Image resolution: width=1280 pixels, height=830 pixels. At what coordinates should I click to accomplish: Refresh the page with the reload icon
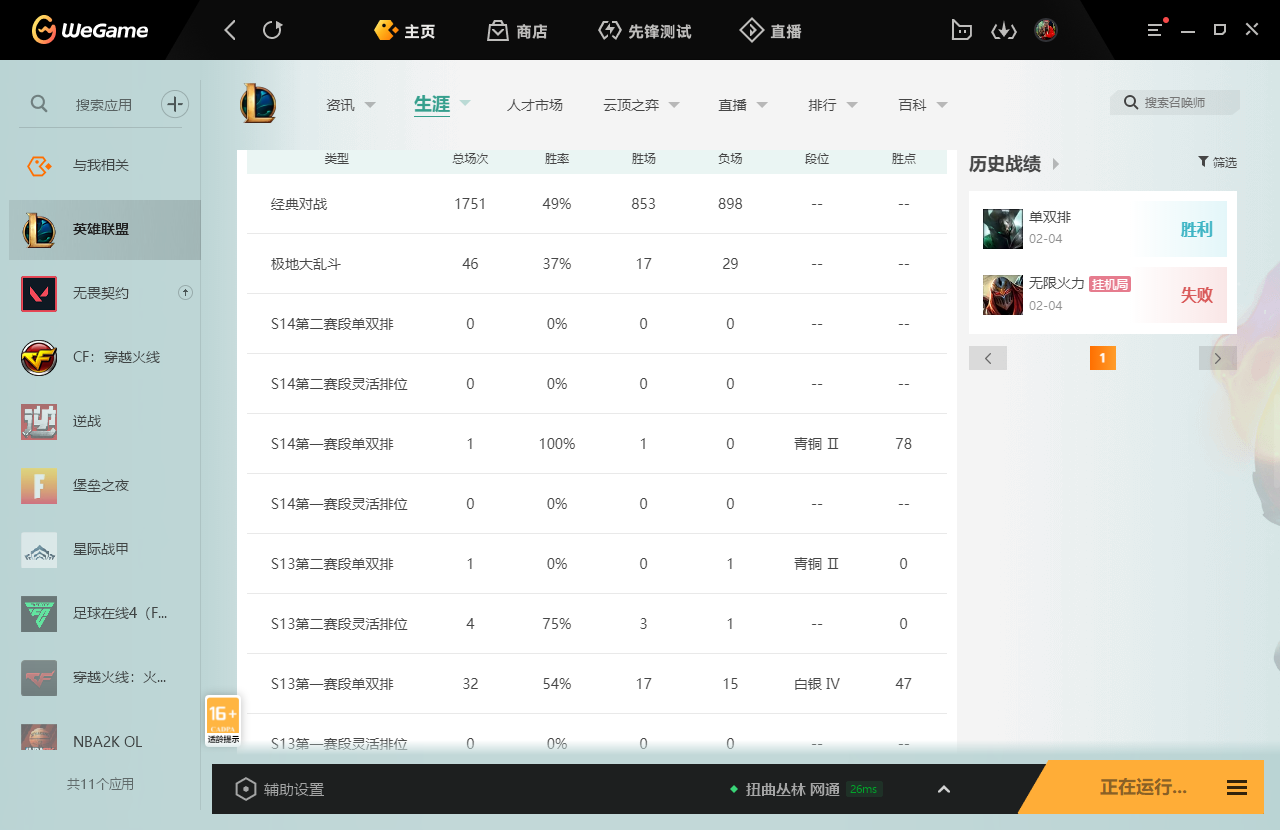(x=272, y=30)
